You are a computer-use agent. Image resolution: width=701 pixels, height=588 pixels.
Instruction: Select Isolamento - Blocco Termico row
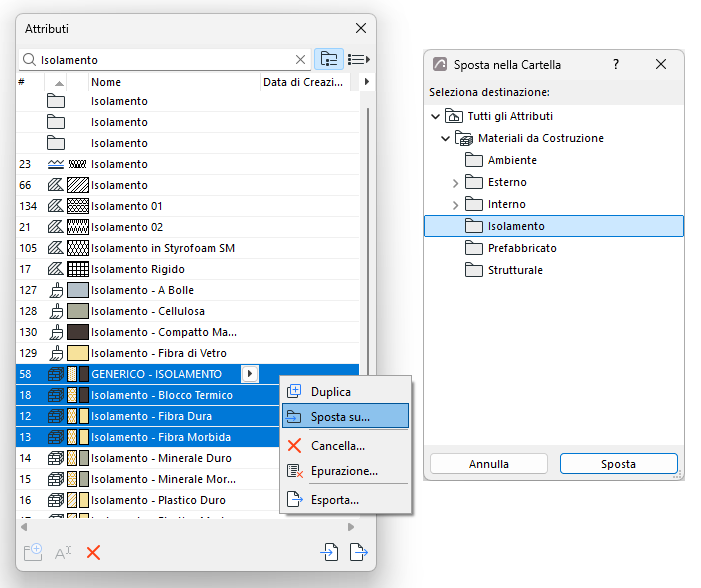[148, 395]
